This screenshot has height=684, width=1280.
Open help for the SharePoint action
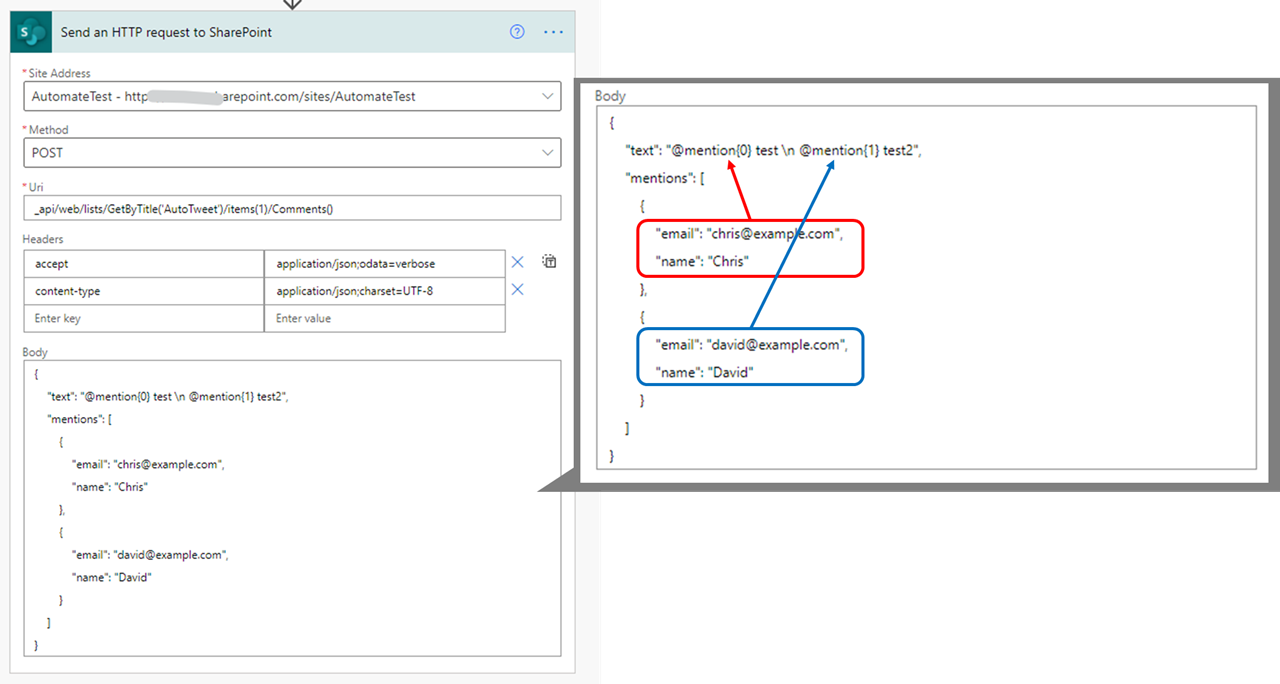click(x=517, y=32)
